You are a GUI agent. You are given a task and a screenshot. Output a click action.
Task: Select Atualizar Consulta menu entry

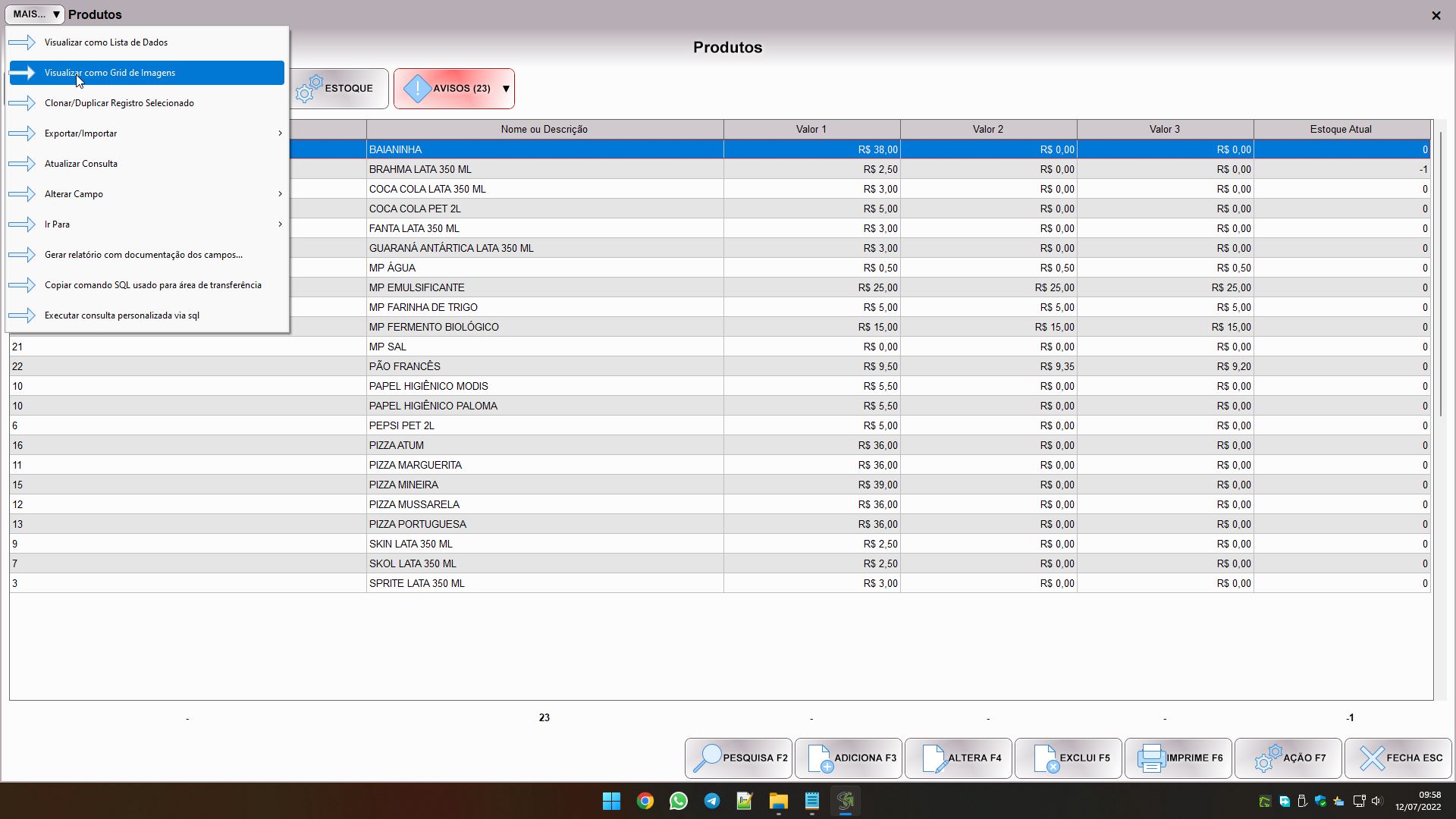(81, 164)
